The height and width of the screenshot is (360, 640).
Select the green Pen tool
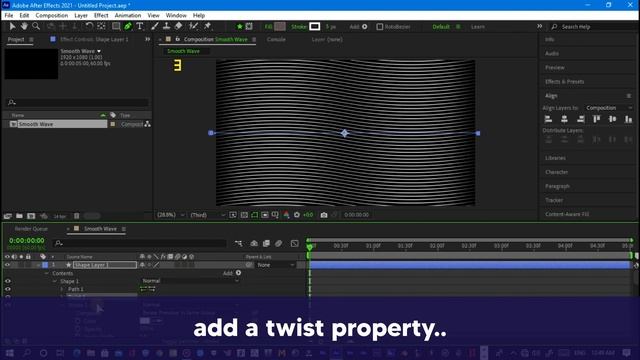tap(128, 27)
